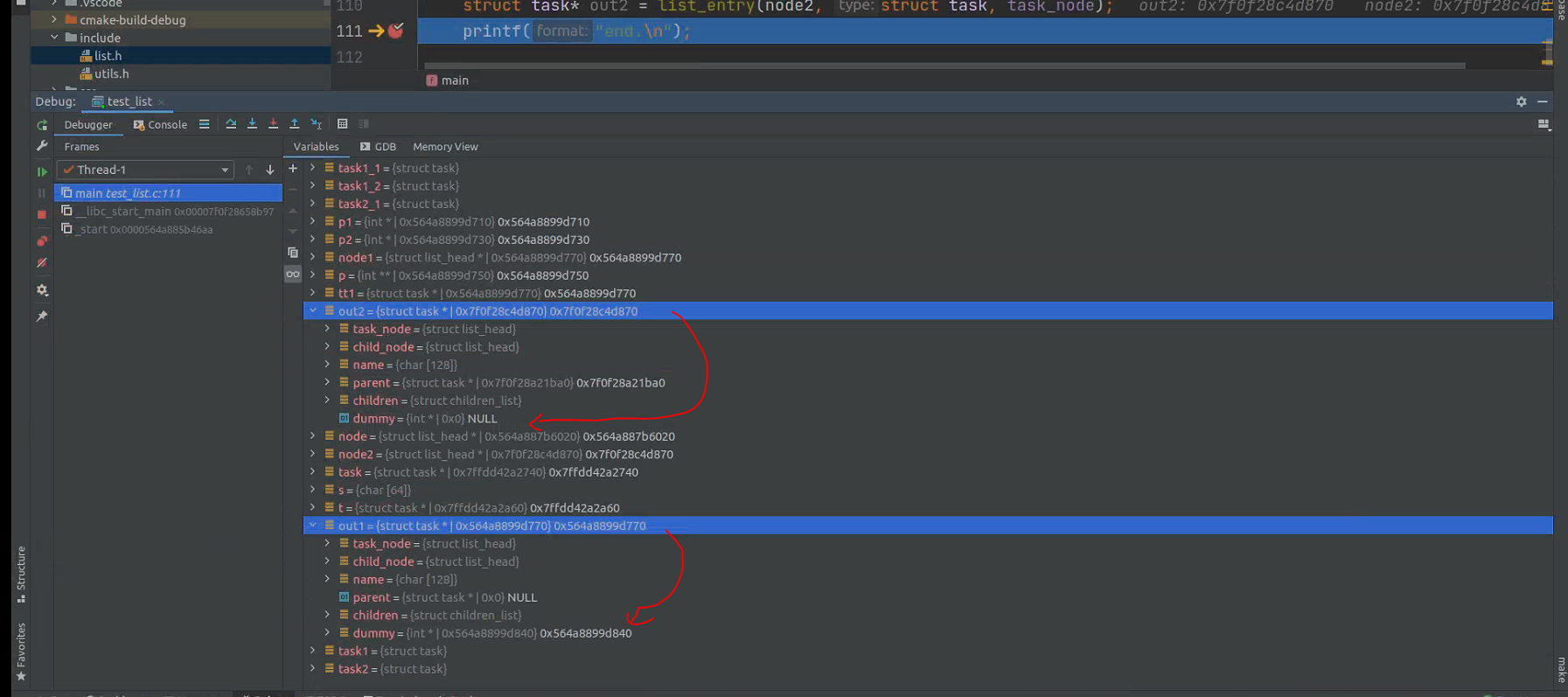Collapse the out2 variable
This screenshot has width=1568, height=697.
313,310
